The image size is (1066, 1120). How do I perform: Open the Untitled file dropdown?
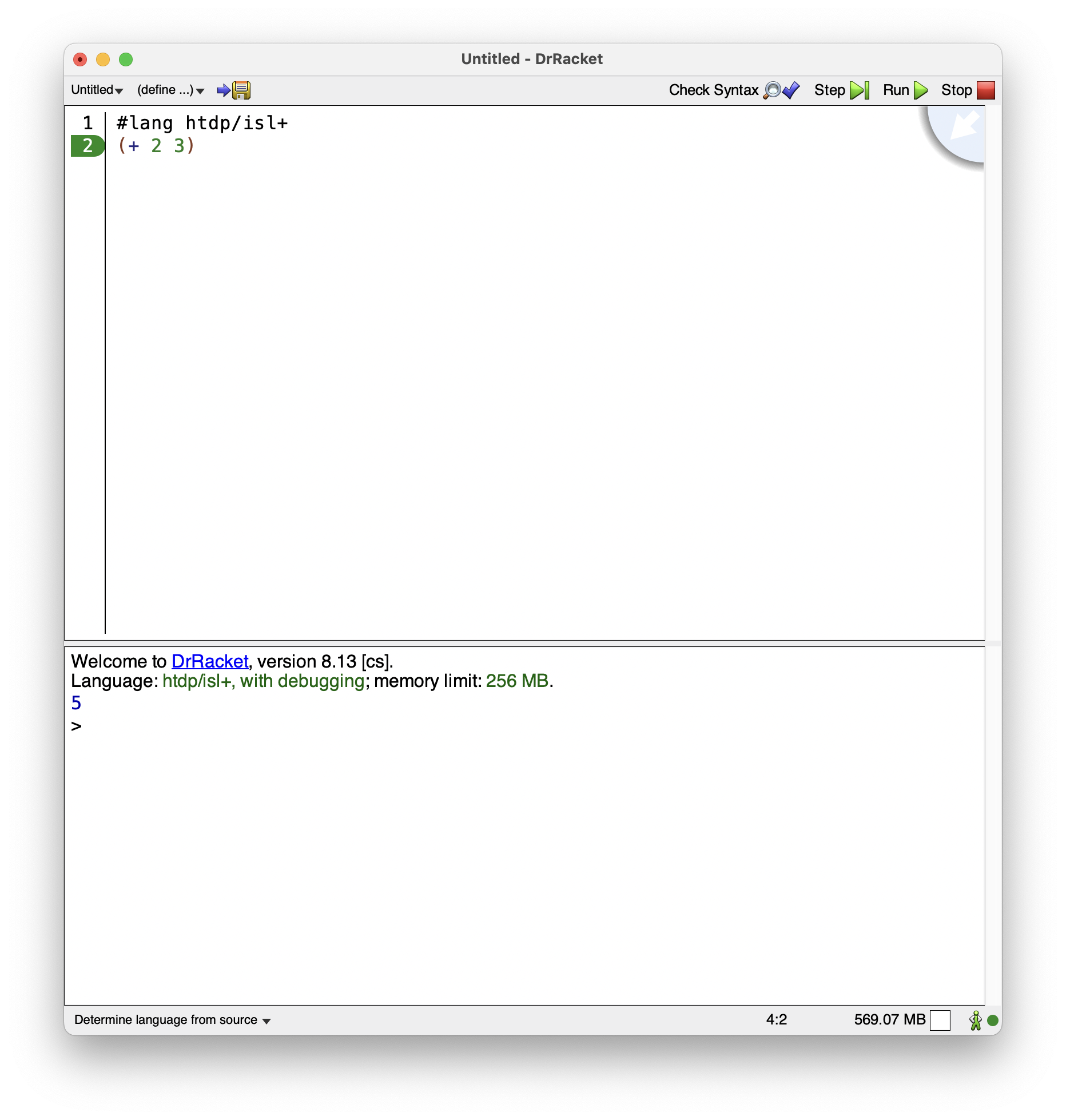pyautogui.click(x=97, y=90)
